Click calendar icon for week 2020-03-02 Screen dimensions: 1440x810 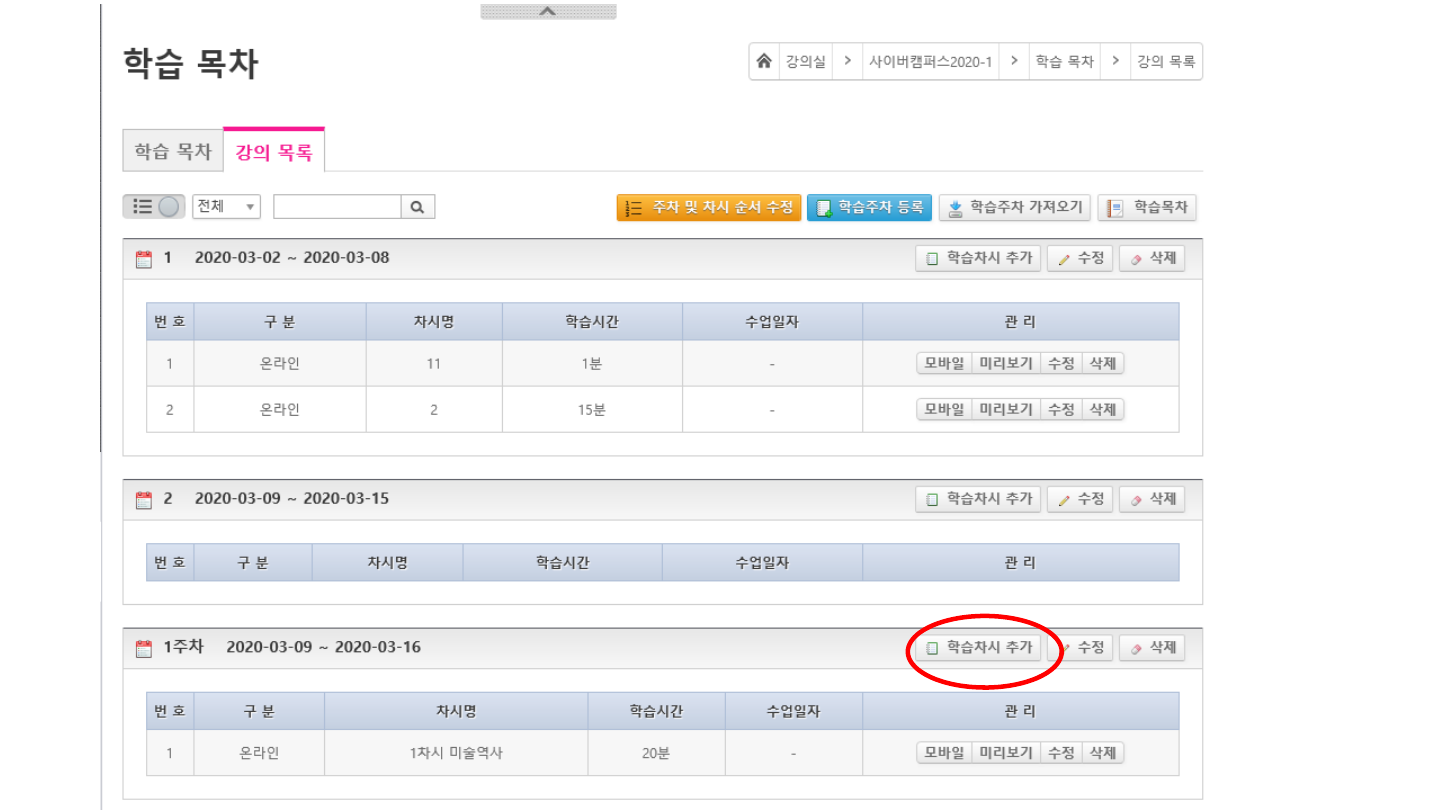[x=144, y=259]
